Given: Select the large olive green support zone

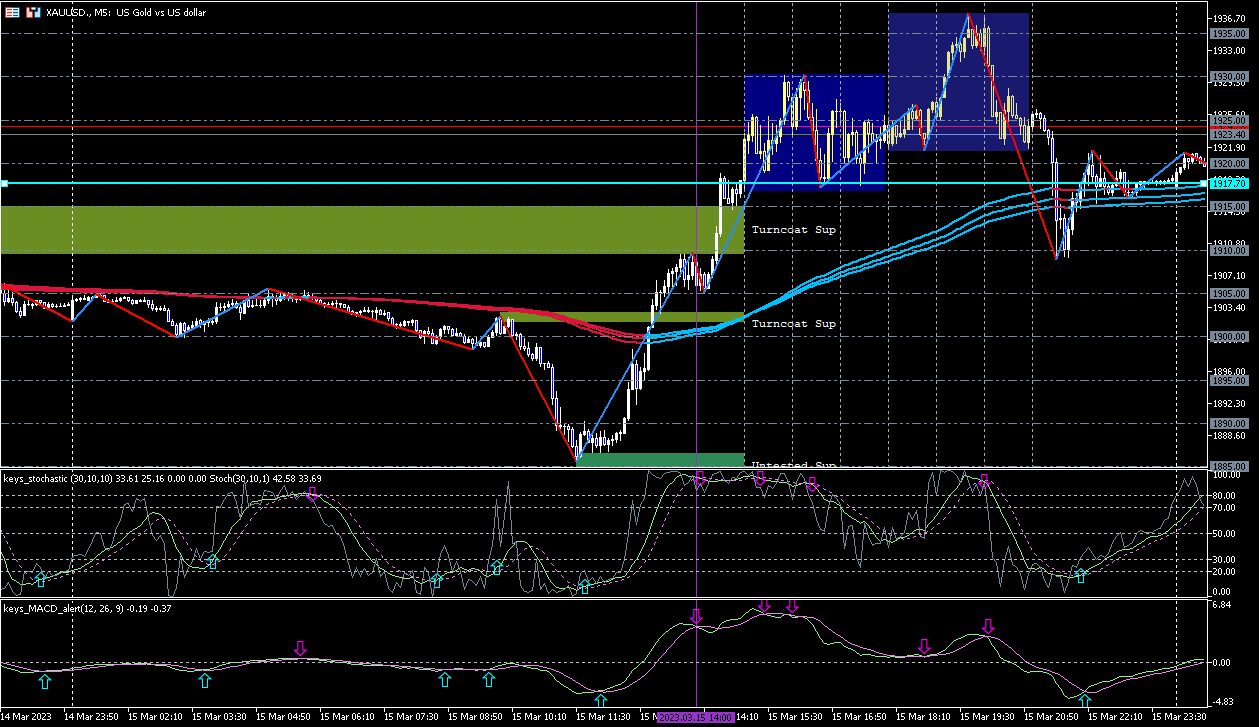Looking at the screenshot, I should click(x=370, y=229).
